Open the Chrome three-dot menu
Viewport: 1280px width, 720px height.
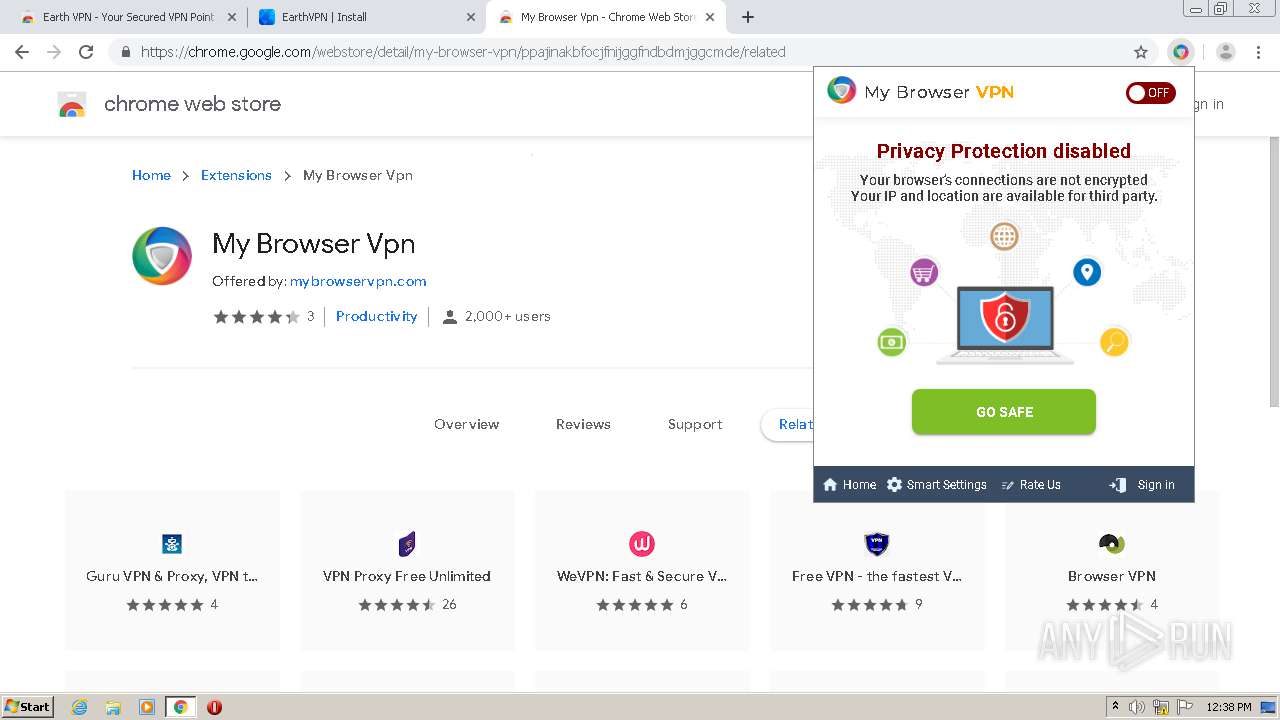tap(1259, 52)
